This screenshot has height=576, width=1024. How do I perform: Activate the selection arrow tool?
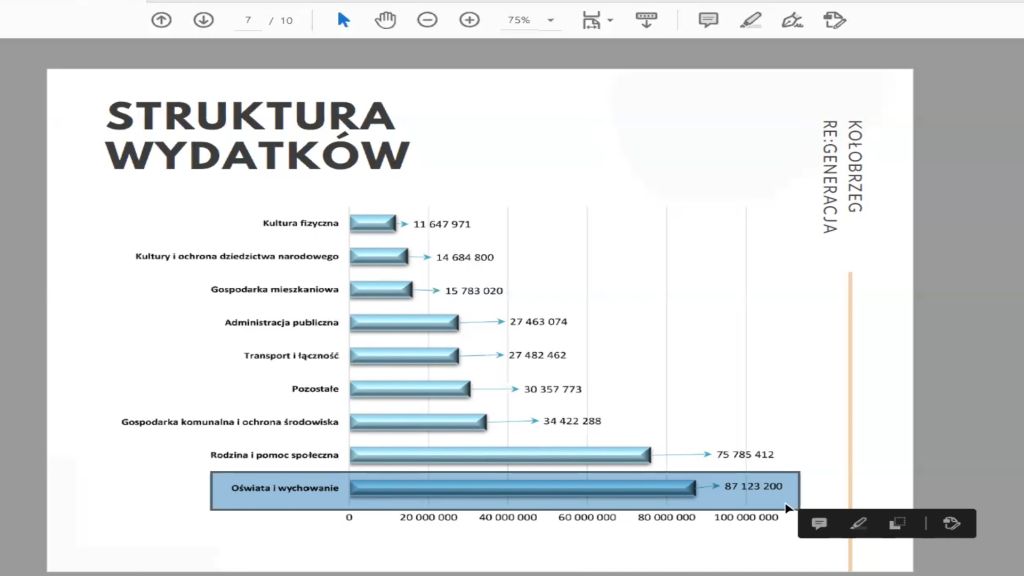point(344,20)
